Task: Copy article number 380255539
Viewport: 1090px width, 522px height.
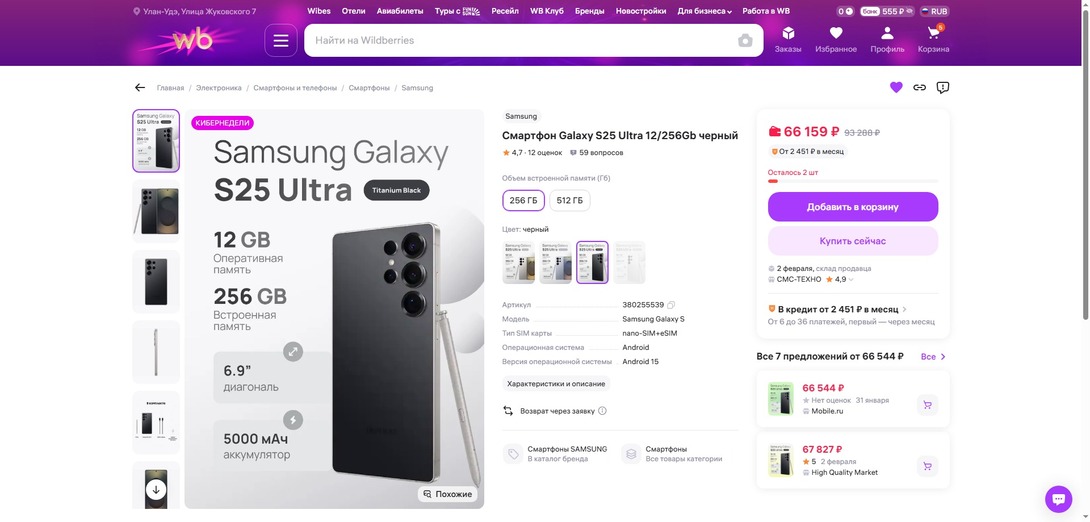Action: click(671, 305)
